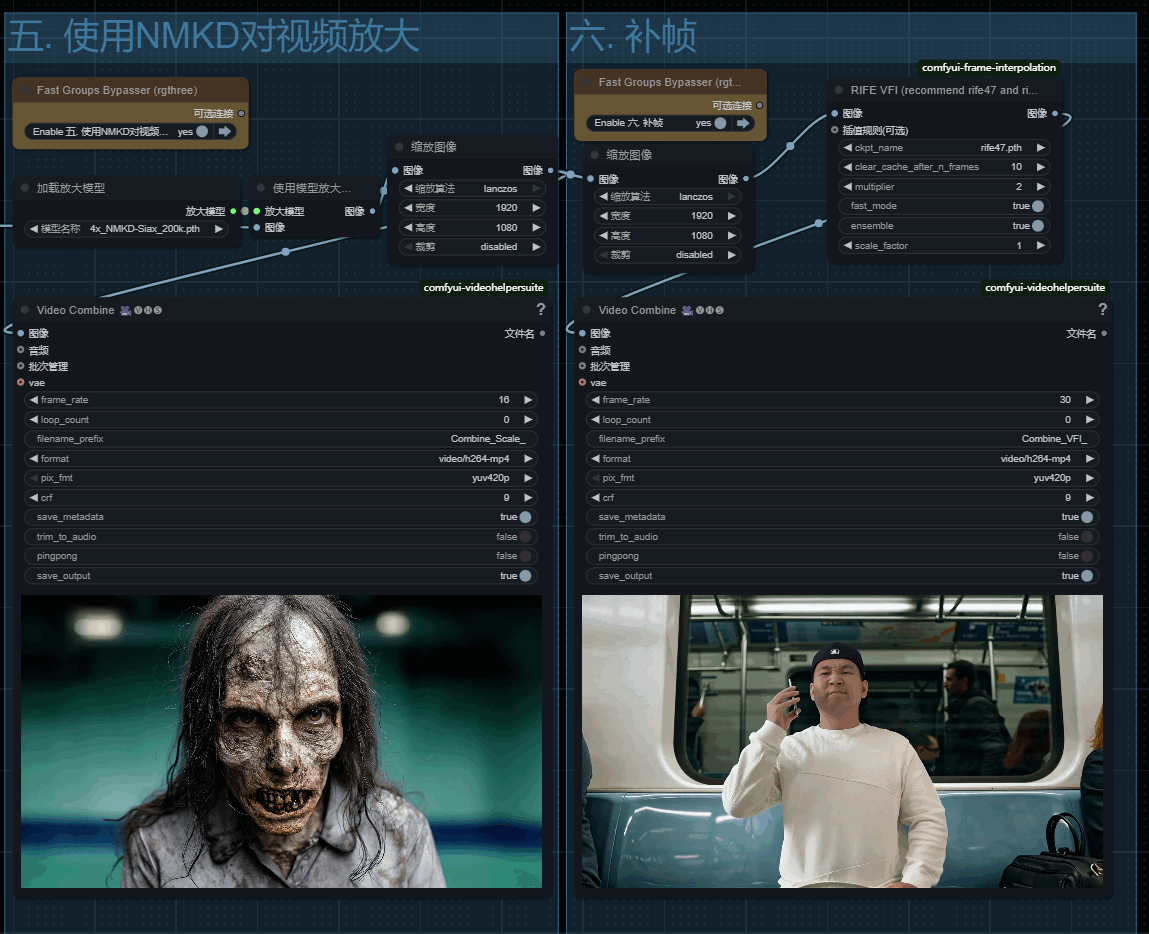The height and width of the screenshot is (934, 1149).
Task: Open help on the Combine_Scale_ Video Combine node
Action: pos(540,310)
